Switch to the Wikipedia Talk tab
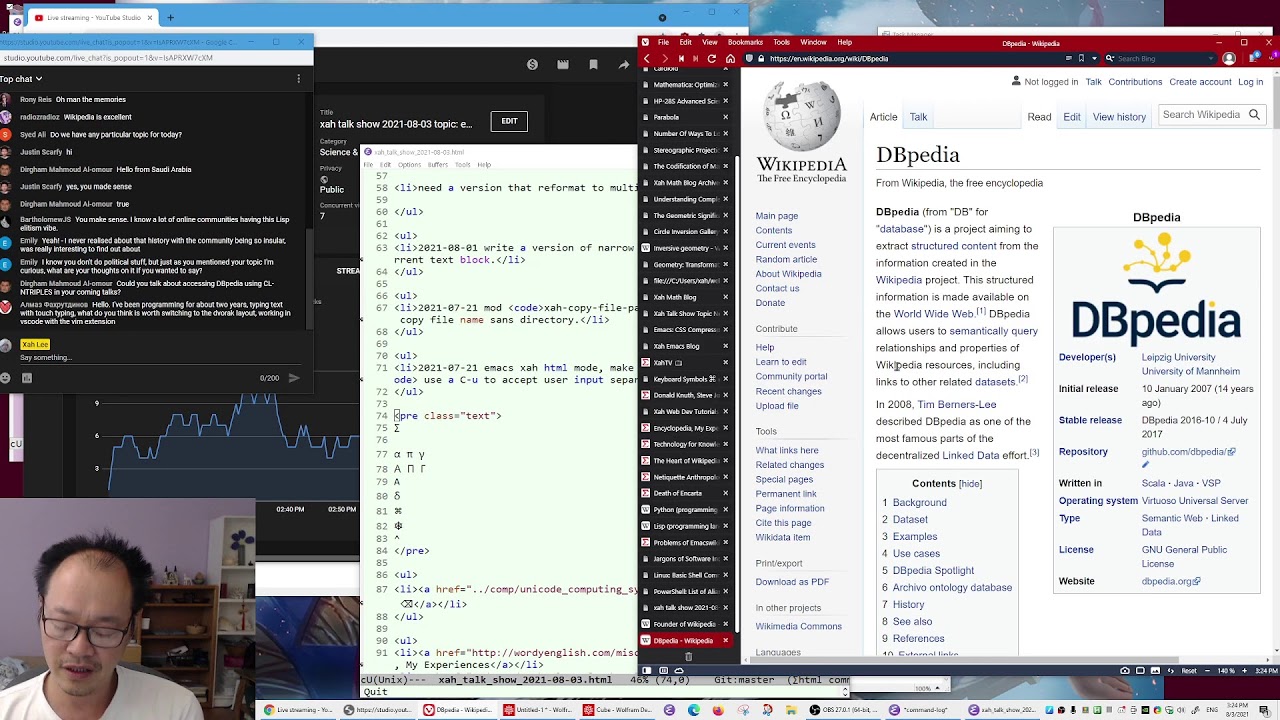 [918, 117]
